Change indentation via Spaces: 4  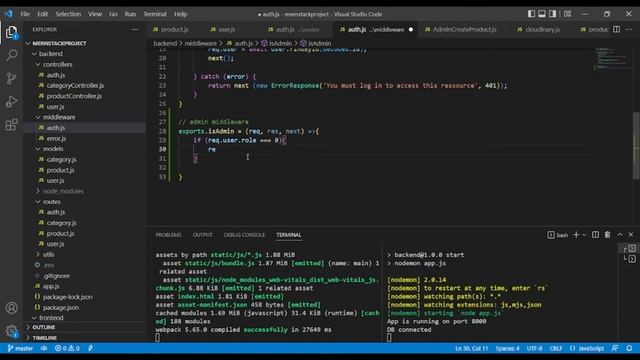[x=507, y=348]
